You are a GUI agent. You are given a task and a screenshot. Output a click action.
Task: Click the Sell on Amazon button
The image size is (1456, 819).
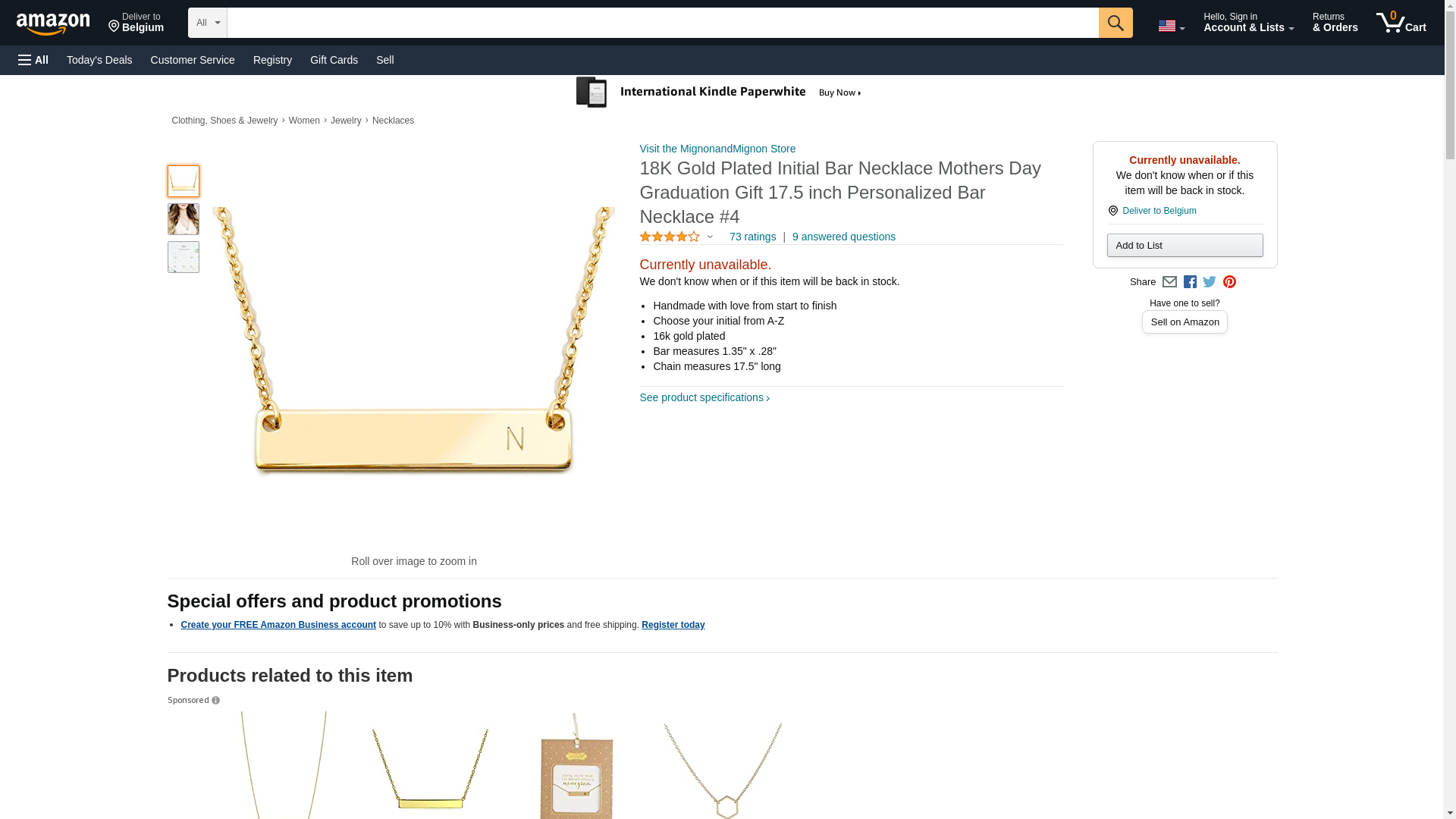1185,322
